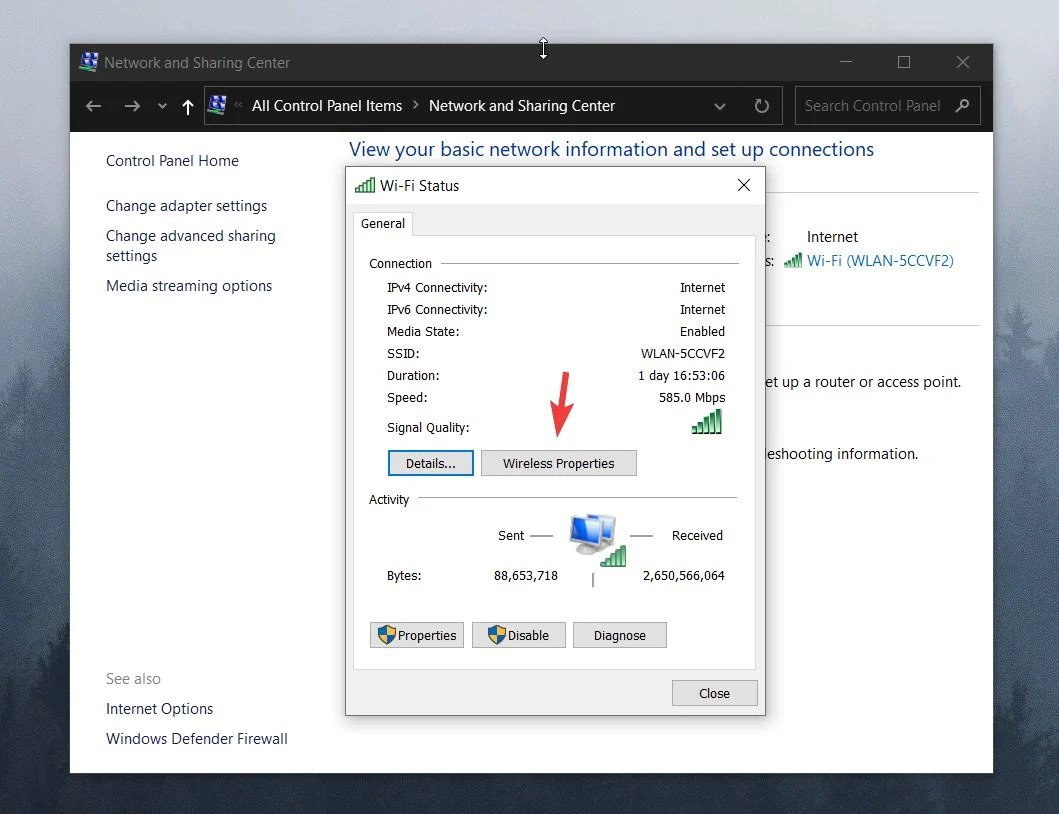The height and width of the screenshot is (814, 1059).
Task: Refresh the Control Panel address bar
Action: (762, 106)
